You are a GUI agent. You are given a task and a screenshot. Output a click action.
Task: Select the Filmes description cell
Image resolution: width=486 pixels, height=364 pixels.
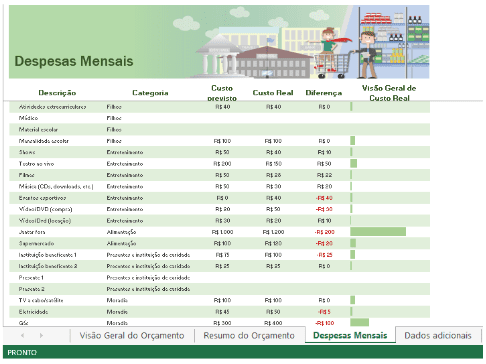(x=26, y=175)
